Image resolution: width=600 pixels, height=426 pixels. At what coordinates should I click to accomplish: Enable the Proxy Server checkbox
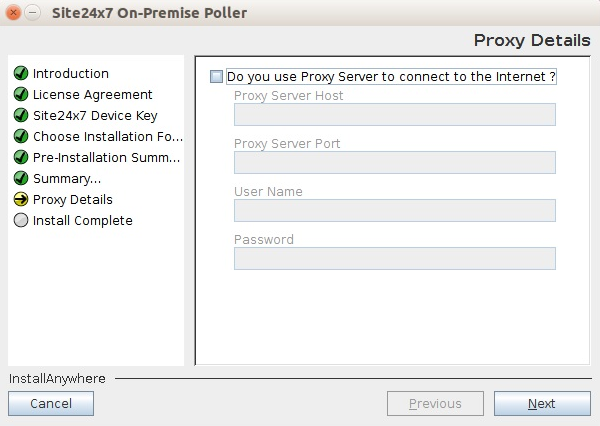tap(217, 76)
